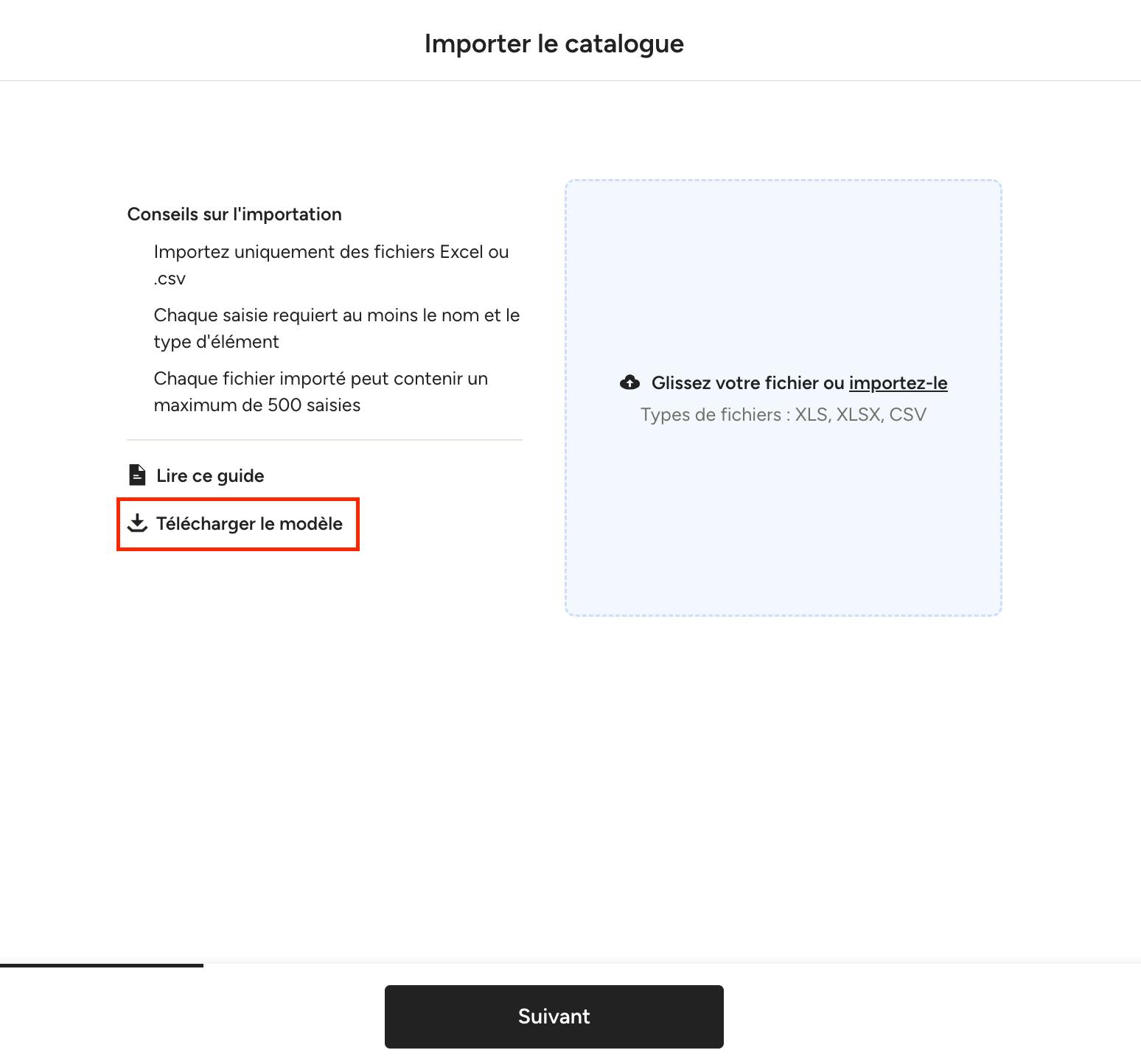The image size is (1141, 1064).
Task: Click the Glissez votre fichier ou text
Action: (x=748, y=383)
